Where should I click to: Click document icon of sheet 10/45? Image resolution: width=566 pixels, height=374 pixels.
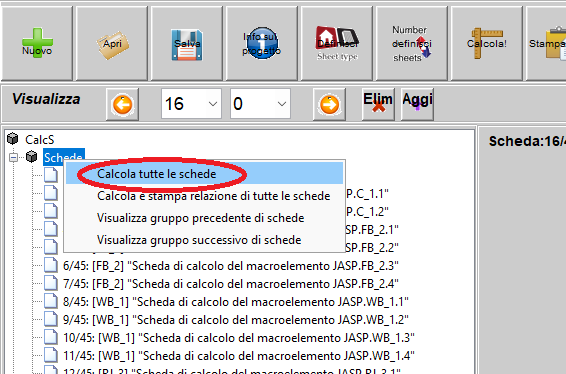click(x=51, y=337)
